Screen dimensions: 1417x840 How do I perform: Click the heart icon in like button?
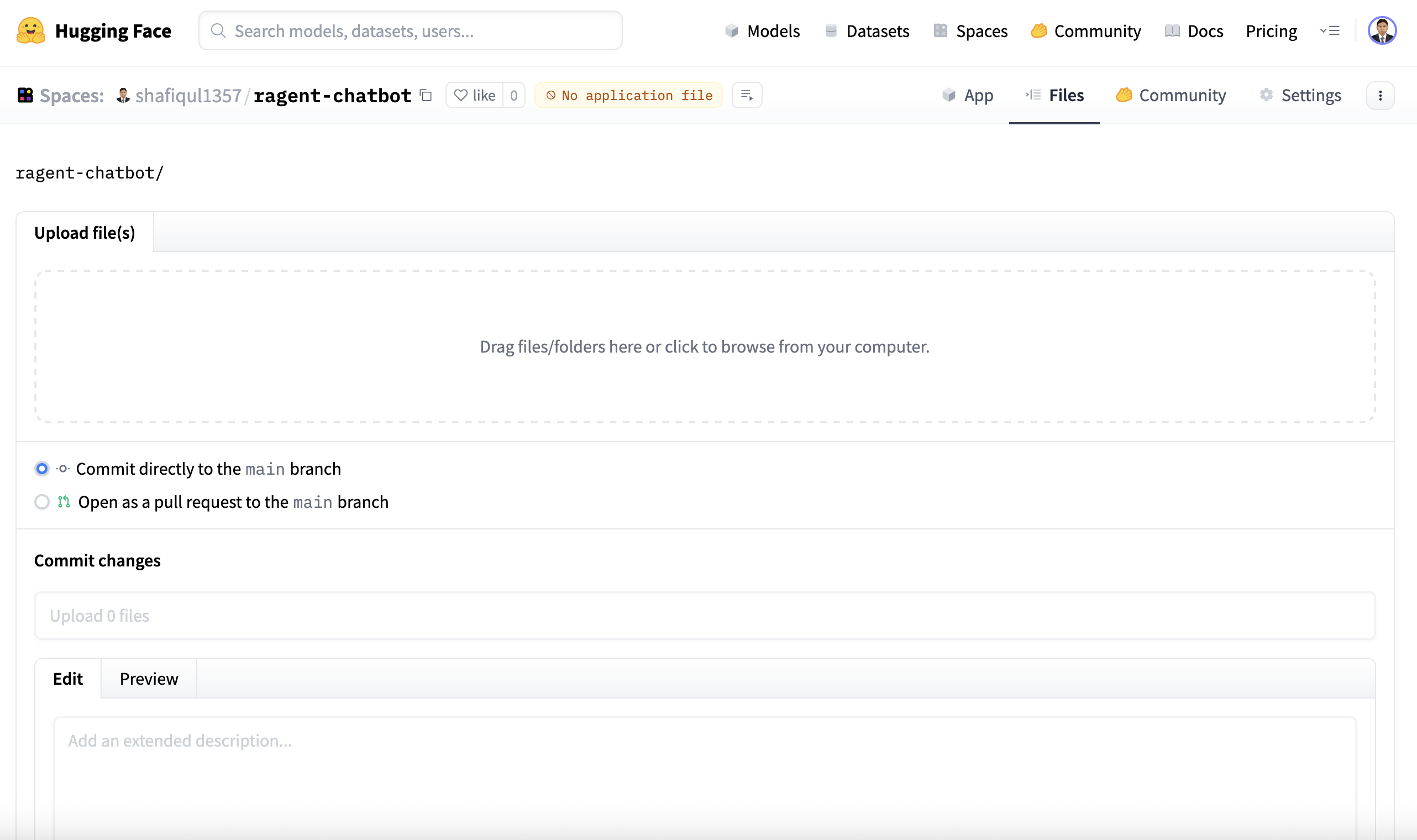click(461, 95)
